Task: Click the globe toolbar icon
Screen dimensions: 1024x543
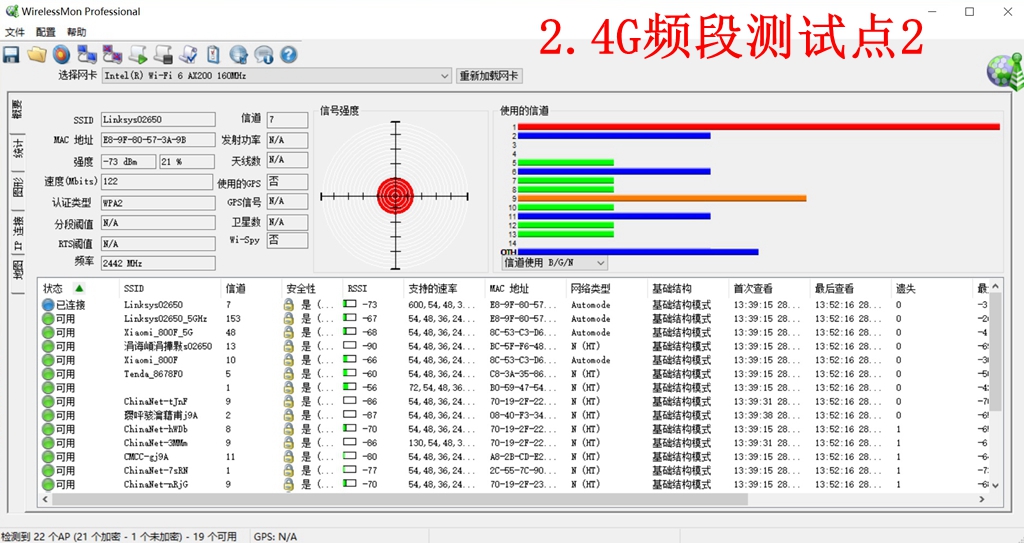Action: pos(238,55)
